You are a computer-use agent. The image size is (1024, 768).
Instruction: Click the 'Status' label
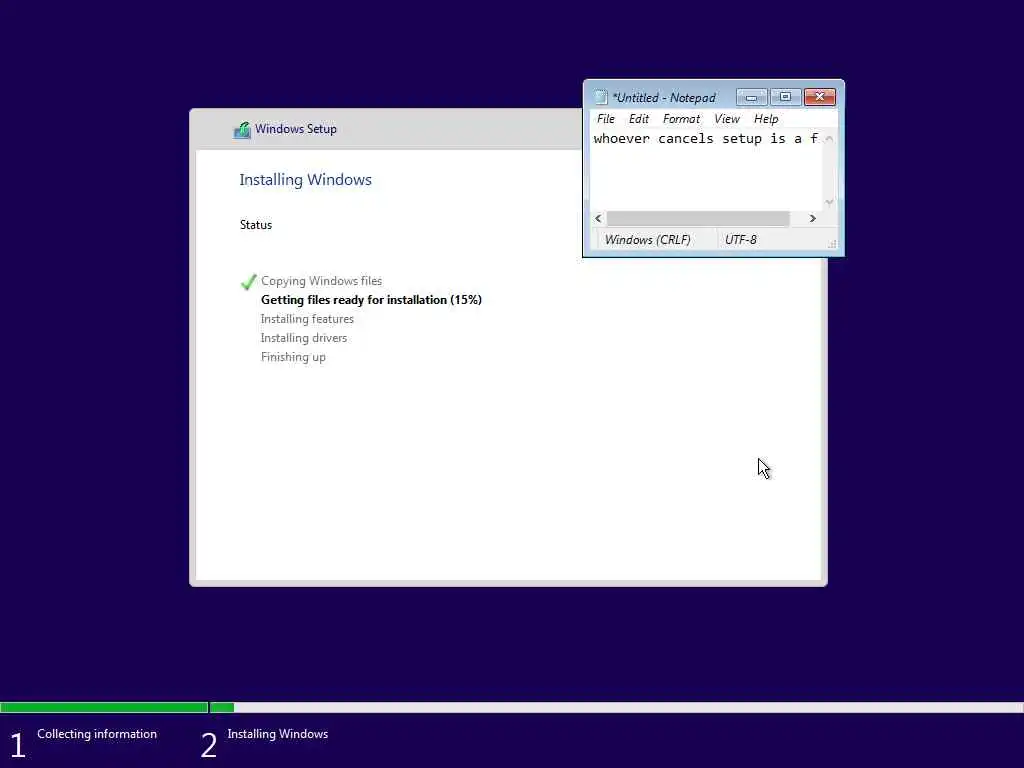pyautogui.click(x=256, y=225)
